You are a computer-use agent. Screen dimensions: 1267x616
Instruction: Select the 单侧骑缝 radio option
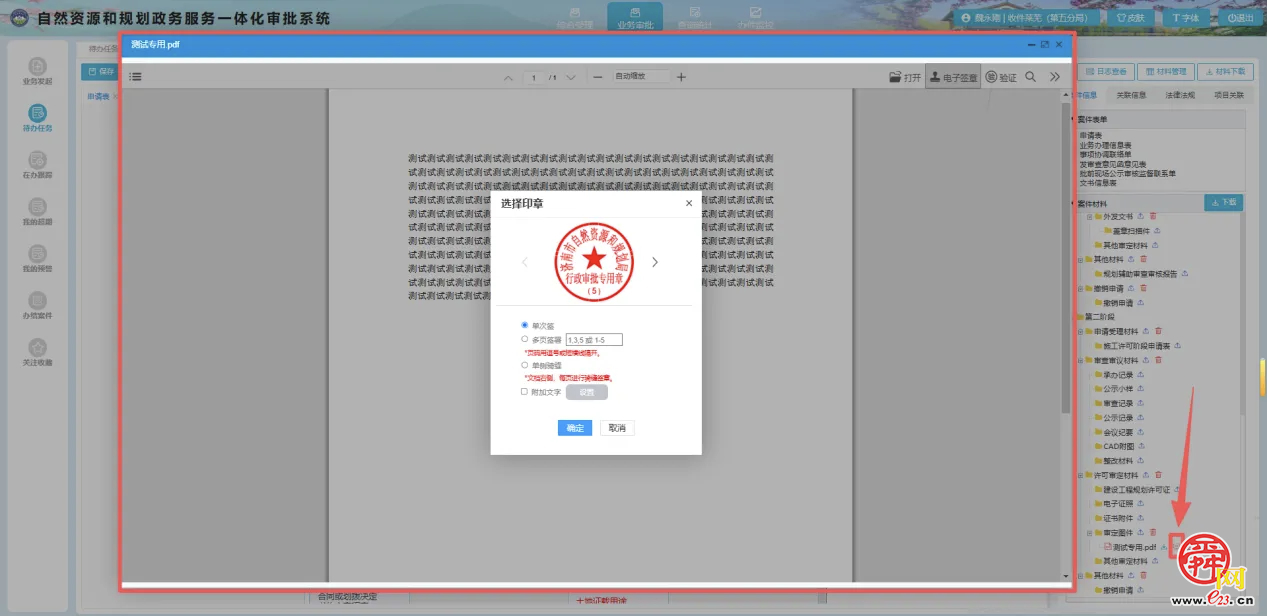point(525,365)
